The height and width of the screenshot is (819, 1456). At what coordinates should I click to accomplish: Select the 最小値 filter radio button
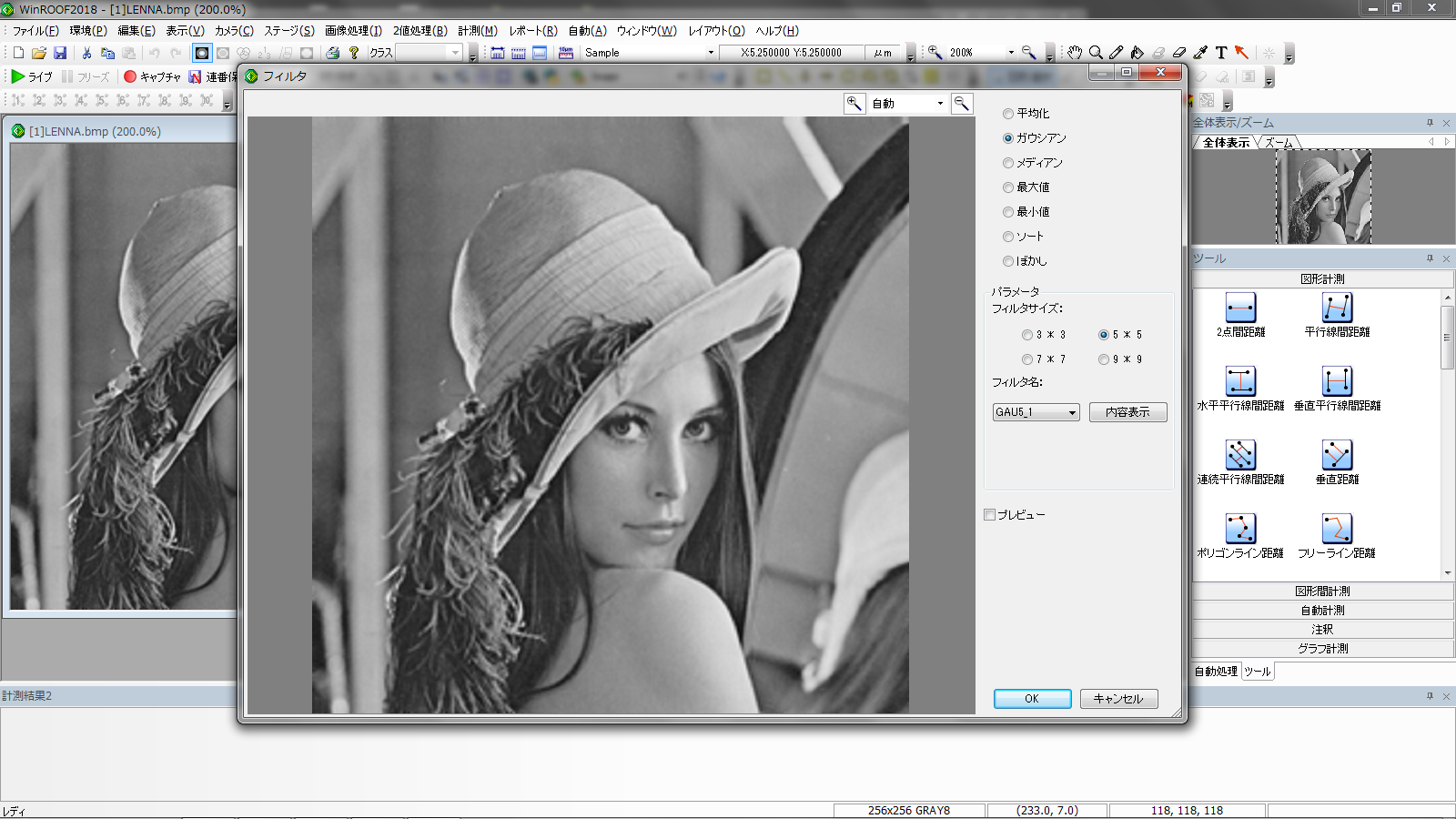[x=1008, y=212]
